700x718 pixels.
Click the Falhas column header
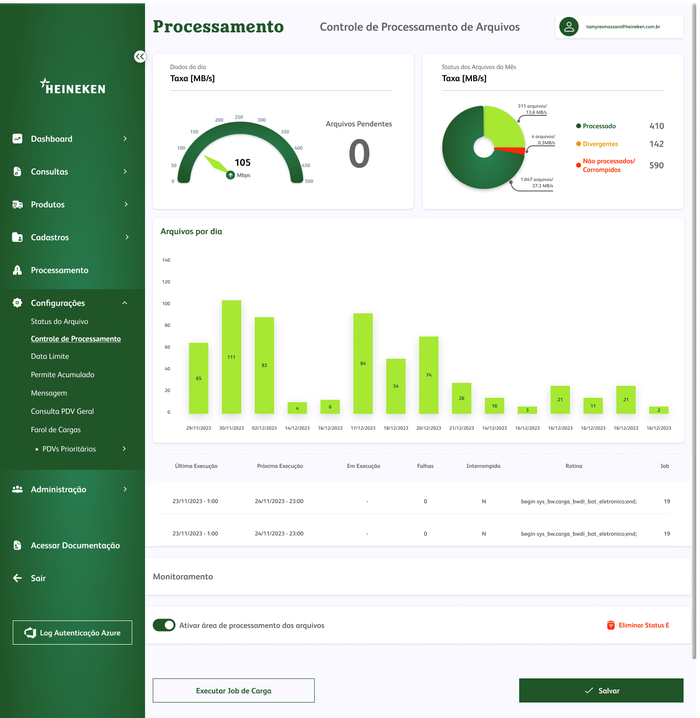coord(425,466)
